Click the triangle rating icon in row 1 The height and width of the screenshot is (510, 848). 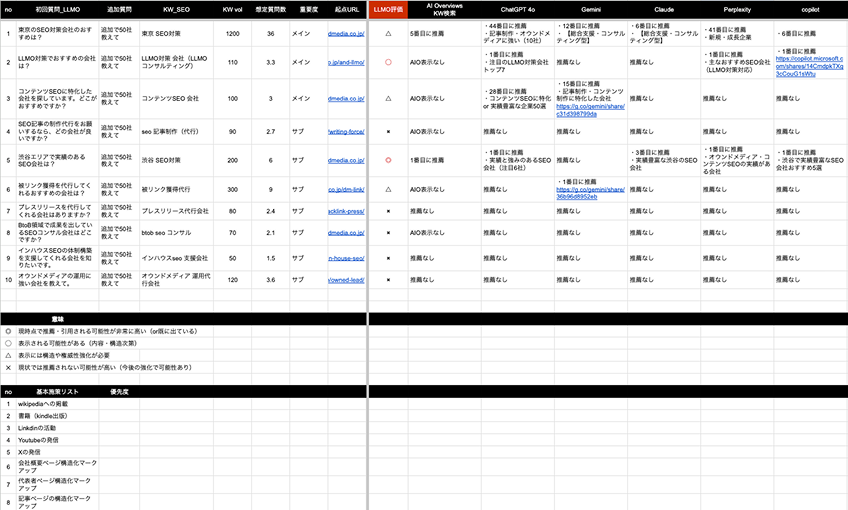pyautogui.click(x=388, y=33)
